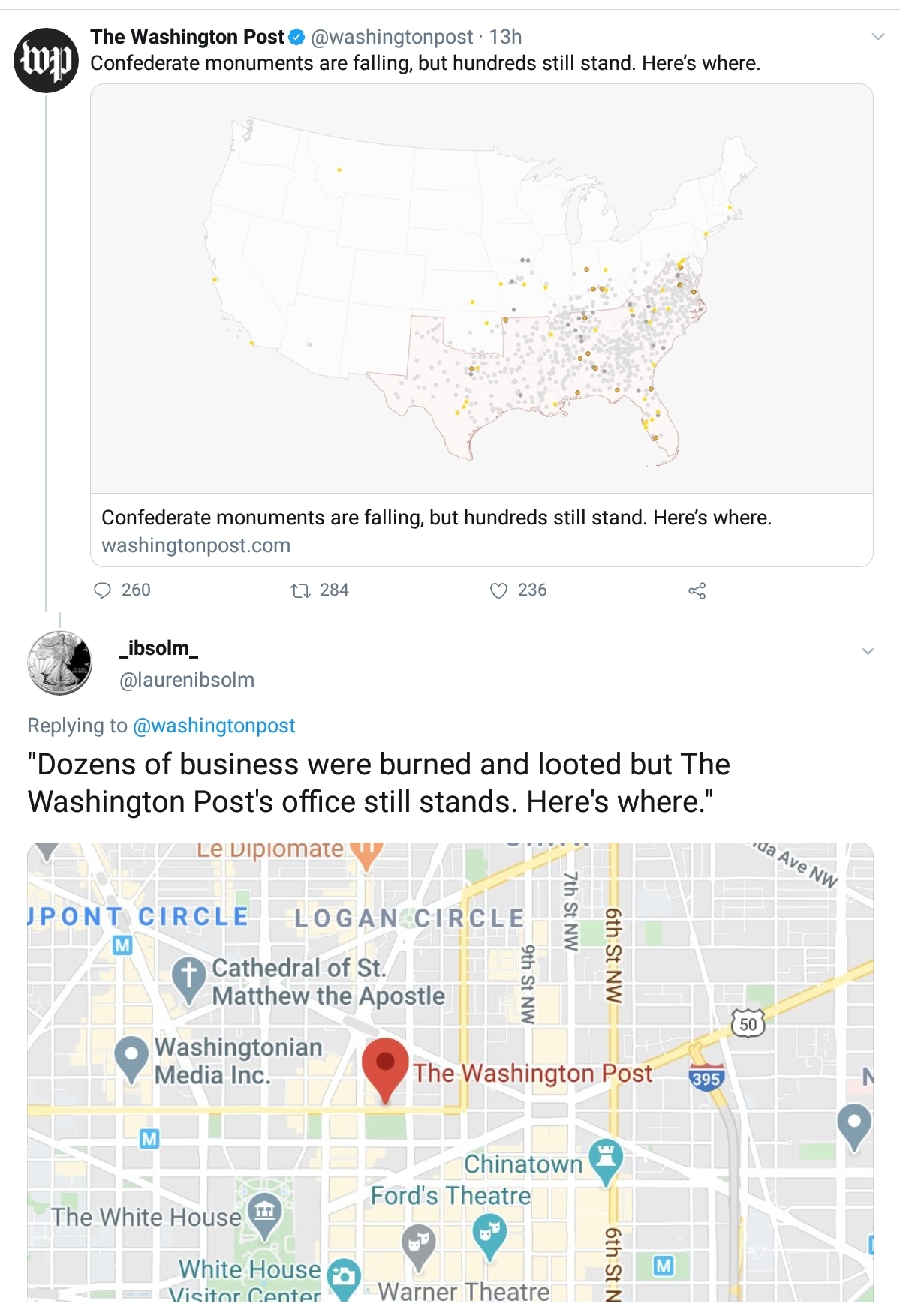Viewport: 900px width, 1316px height.
Task: Open the @washingtonpost reply mention link
Action: point(214,726)
